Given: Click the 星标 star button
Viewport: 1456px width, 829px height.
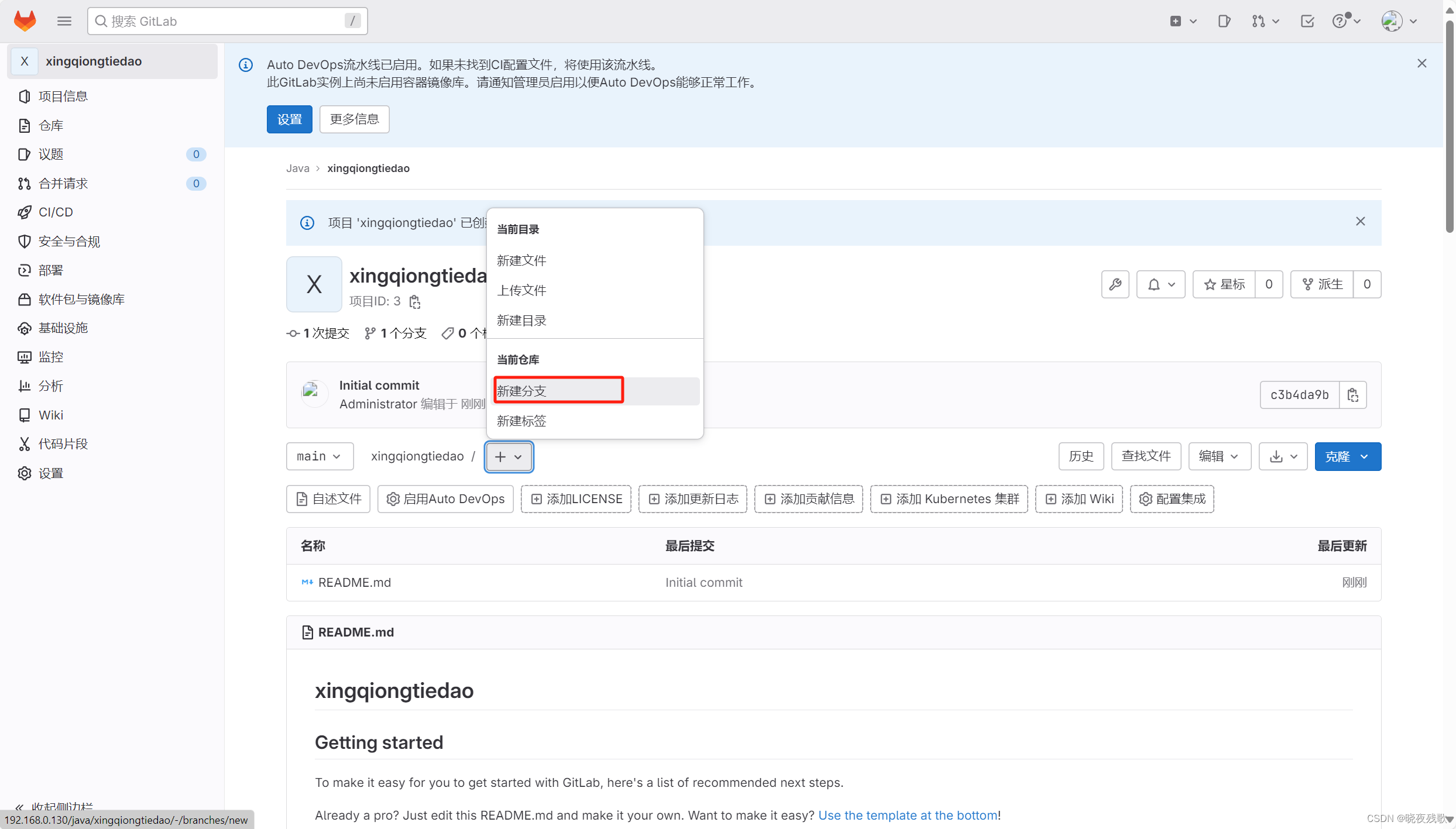Looking at the screenshot, I should click(1224, 284).
